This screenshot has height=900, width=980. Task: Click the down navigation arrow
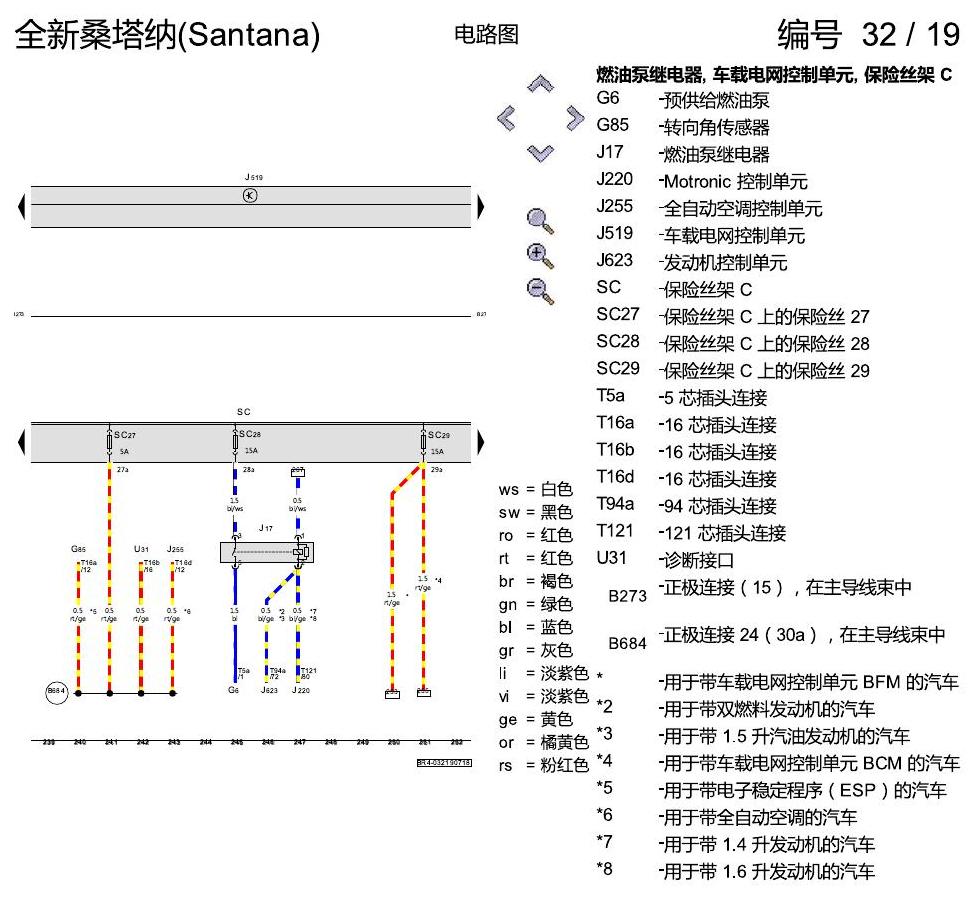click(x=540, y=153)
